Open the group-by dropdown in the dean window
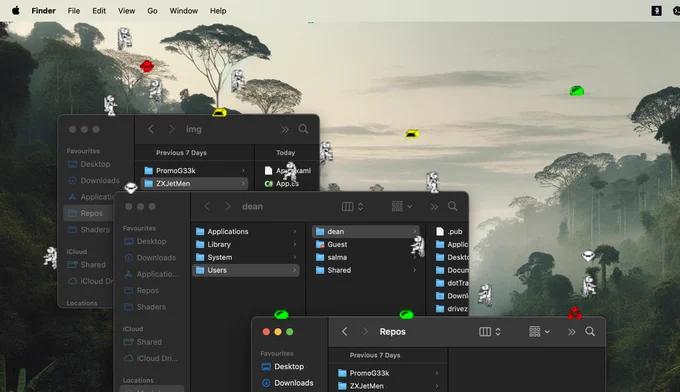680x392 pixels. (x=402, y=206)
